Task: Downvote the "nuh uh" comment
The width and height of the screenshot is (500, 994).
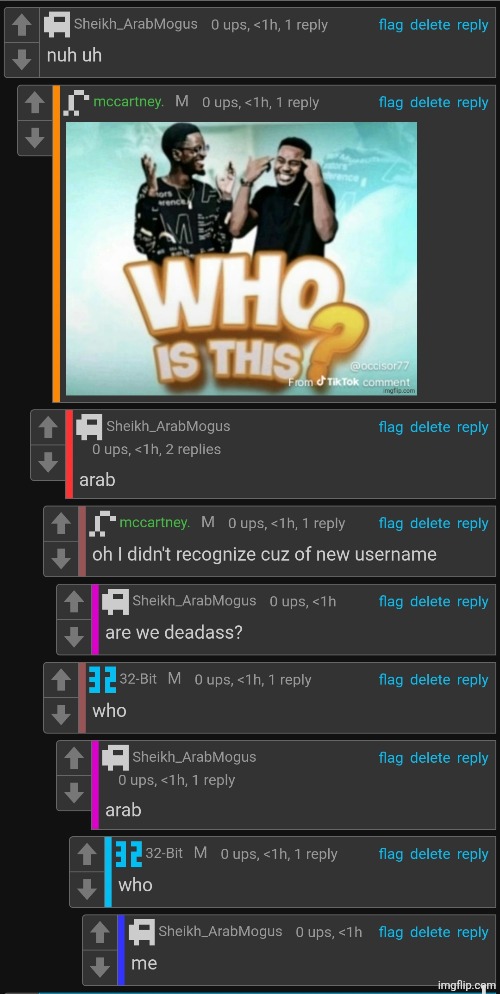Action: pyautogui.click(x=22, y=60)
